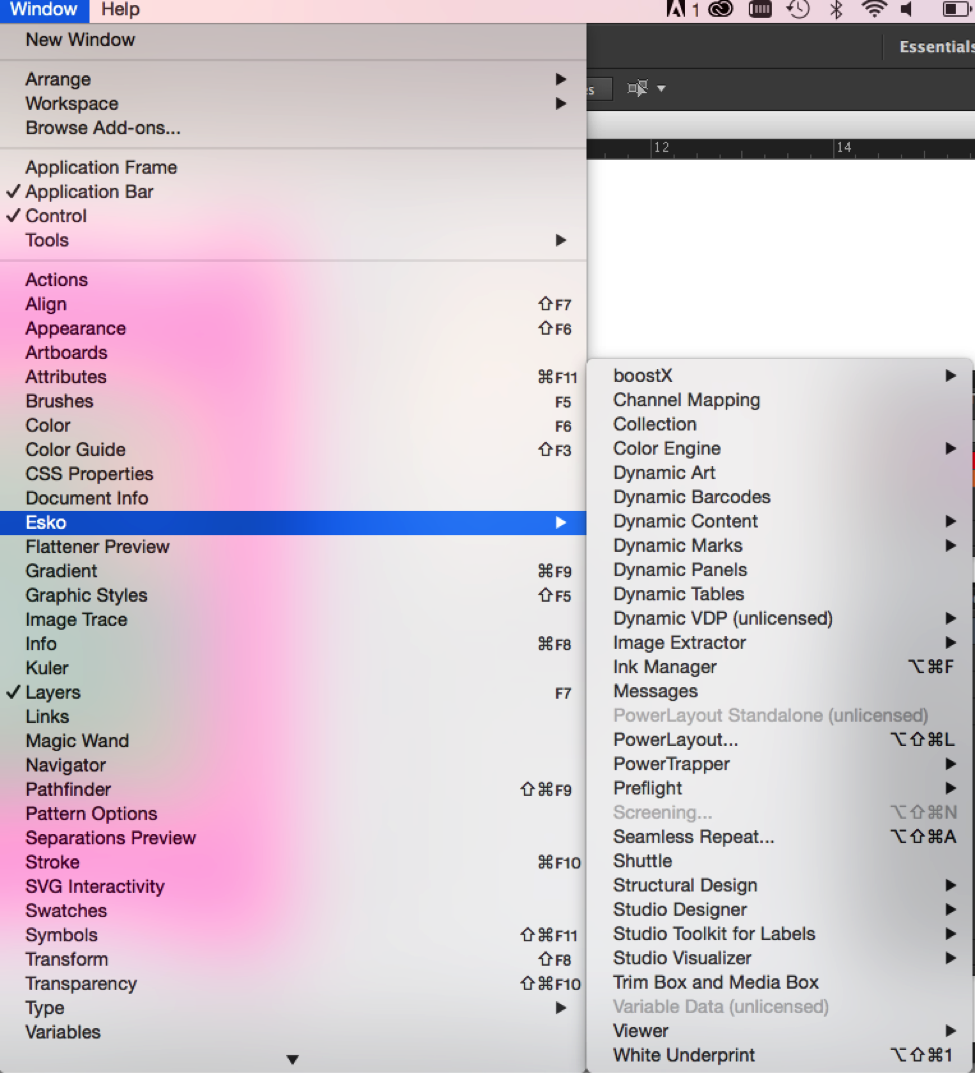Toggle the Control panel checked item

pyautogui.click(x=293, y=216)
